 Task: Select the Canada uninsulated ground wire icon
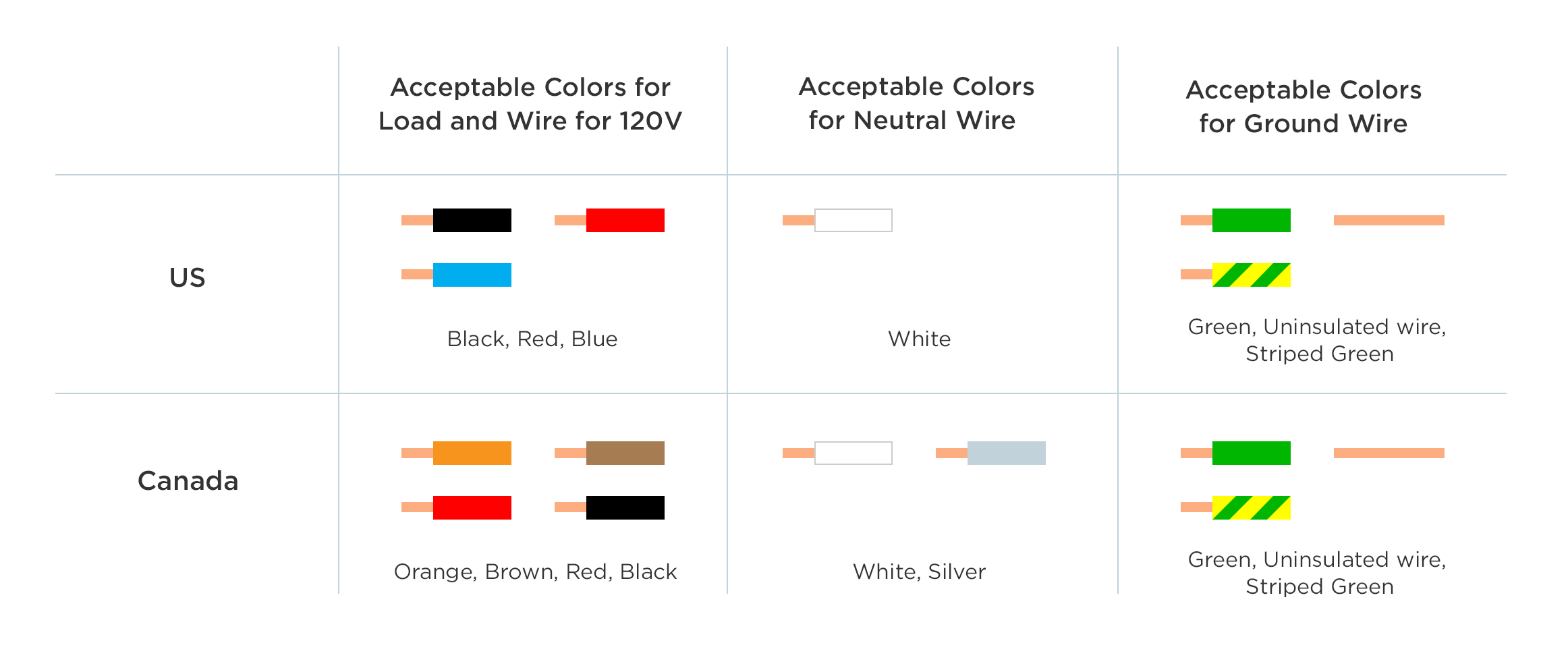click(x=1389, y=453)
